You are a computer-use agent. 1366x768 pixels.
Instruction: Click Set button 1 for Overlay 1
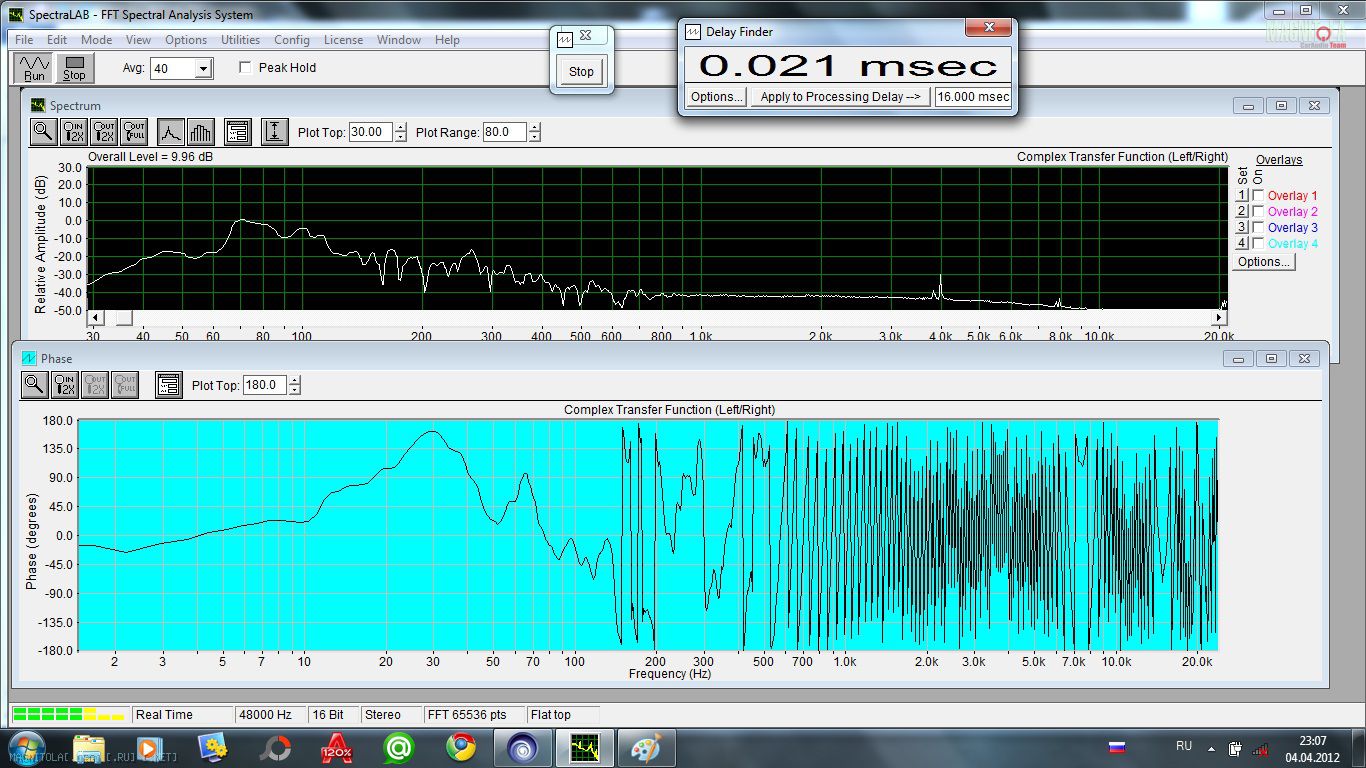pos(1242,195)
